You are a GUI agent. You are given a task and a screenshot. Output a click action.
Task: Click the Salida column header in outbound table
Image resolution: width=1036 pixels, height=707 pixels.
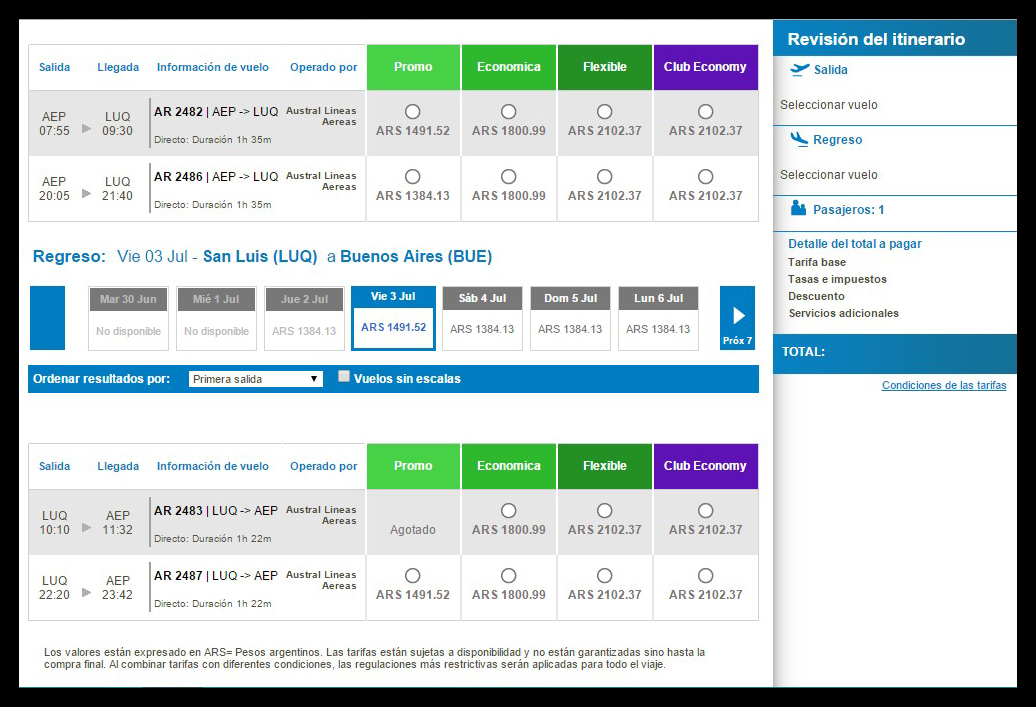click(x=55, y=68)
